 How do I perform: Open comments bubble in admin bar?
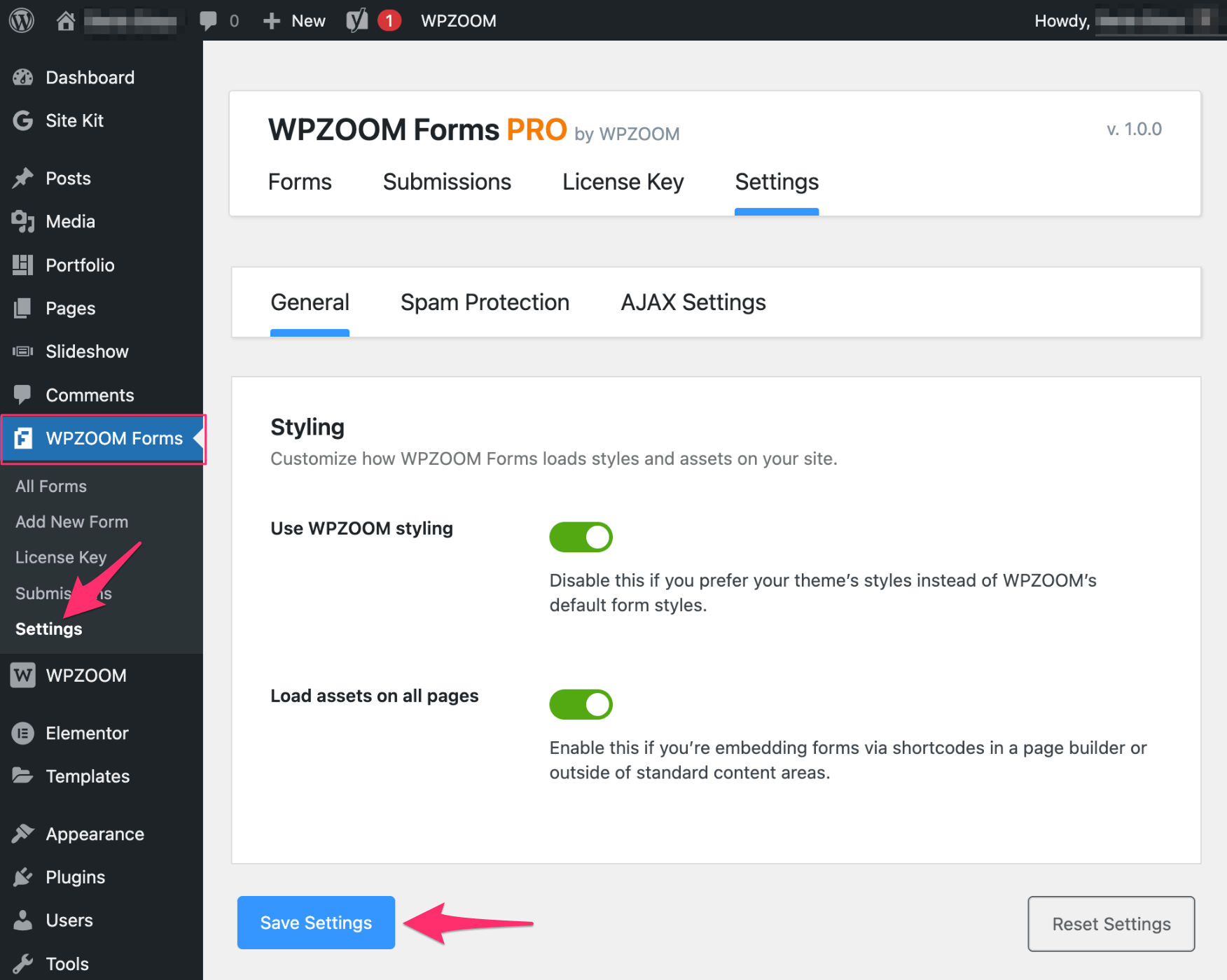[208, 20]
